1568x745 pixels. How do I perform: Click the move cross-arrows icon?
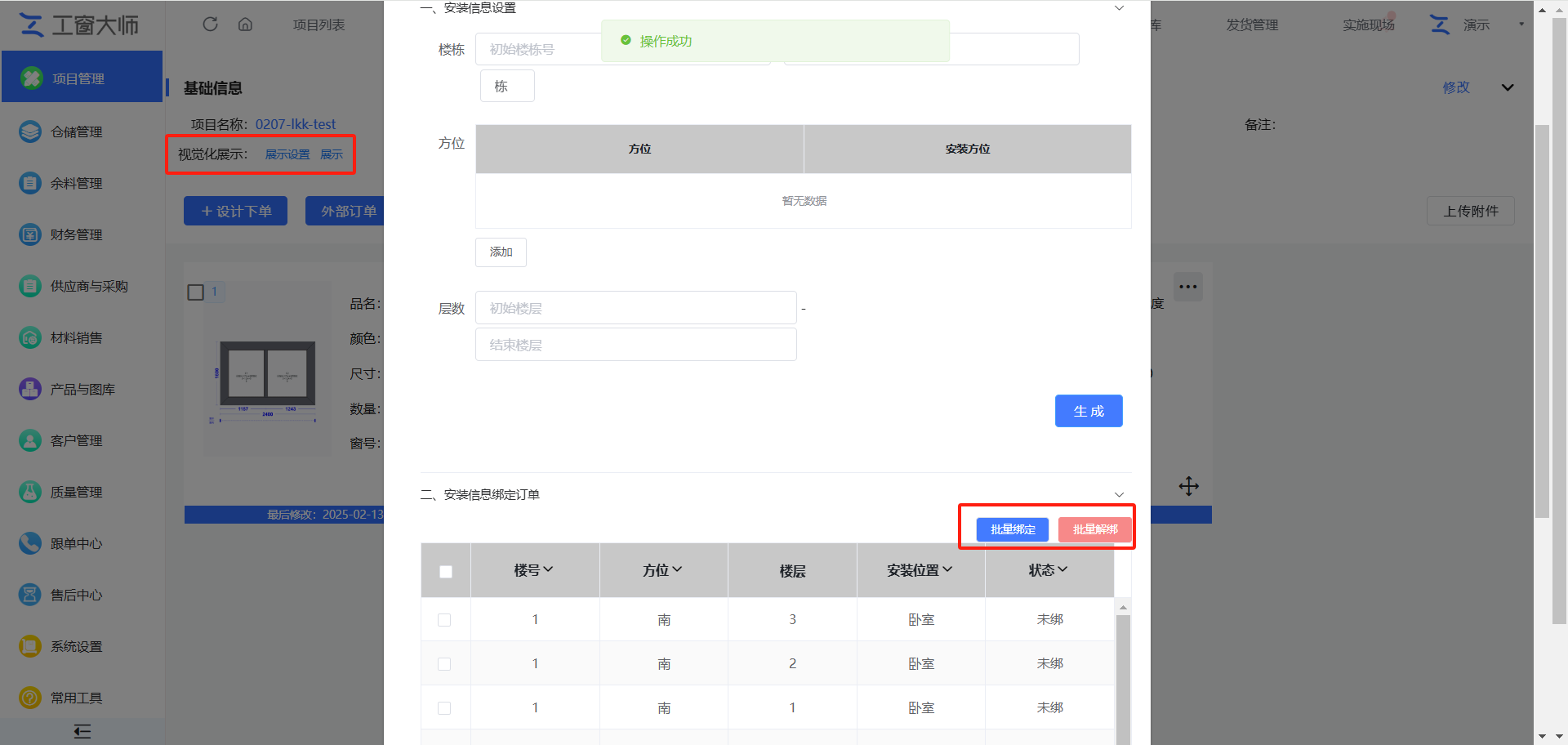[x=1188, y=487]
